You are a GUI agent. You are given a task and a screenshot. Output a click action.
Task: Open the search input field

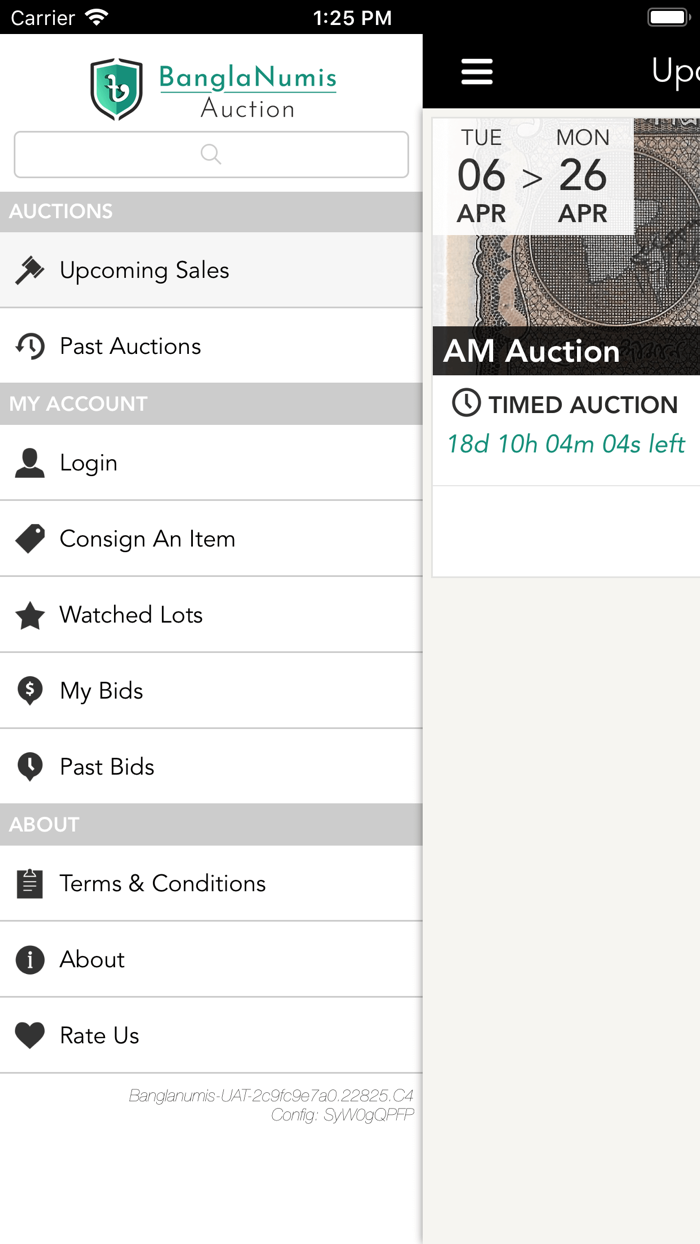(210, 154)
